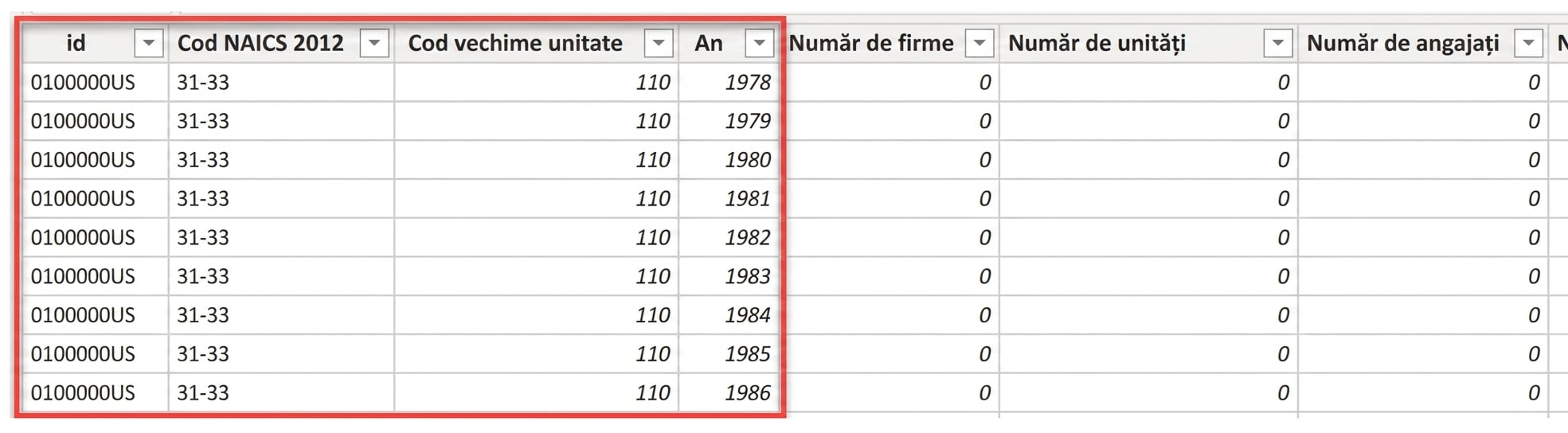Viewport: 1568px width, 433px height.
Task: Expand the Număr de unități filter arrow
Action: point(1278,43)
